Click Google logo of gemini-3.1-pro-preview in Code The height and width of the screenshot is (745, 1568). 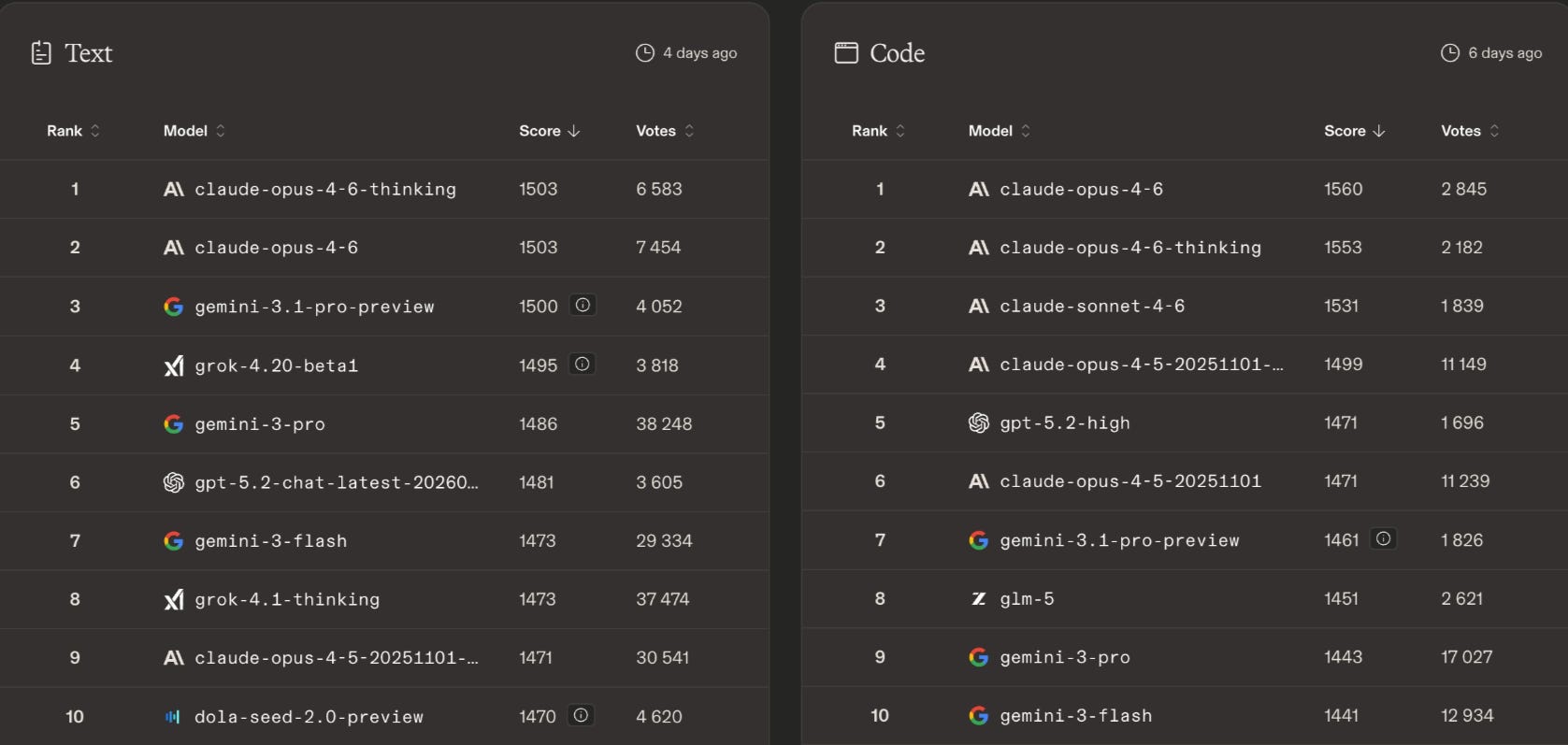(x=979, y=540)
